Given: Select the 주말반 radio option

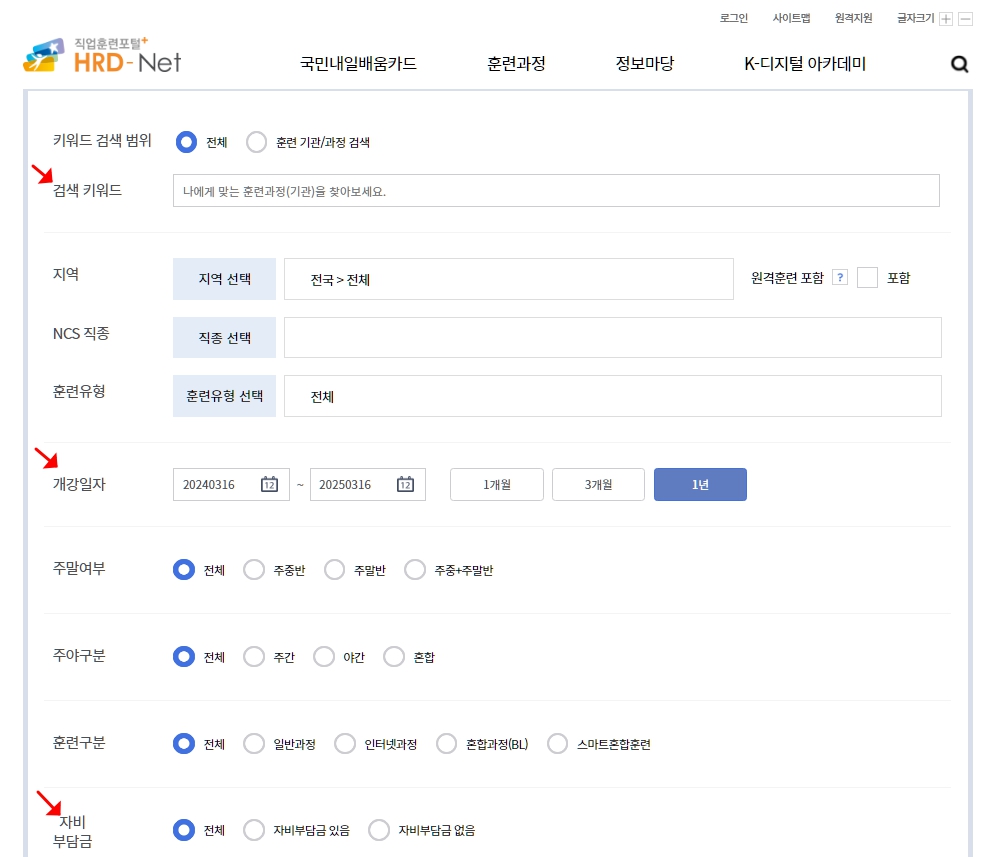Looking at the screenshot, I should [x=334, y=570].
